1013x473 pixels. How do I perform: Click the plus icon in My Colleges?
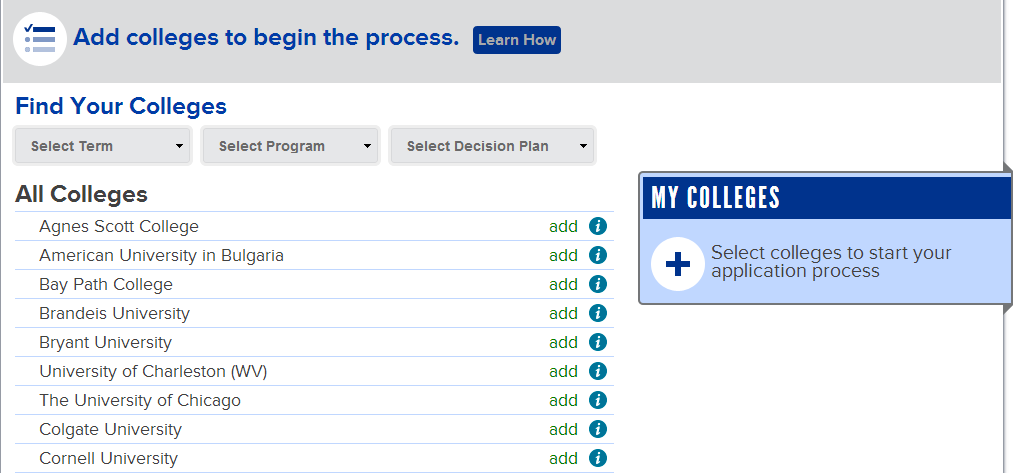point(677,264)
